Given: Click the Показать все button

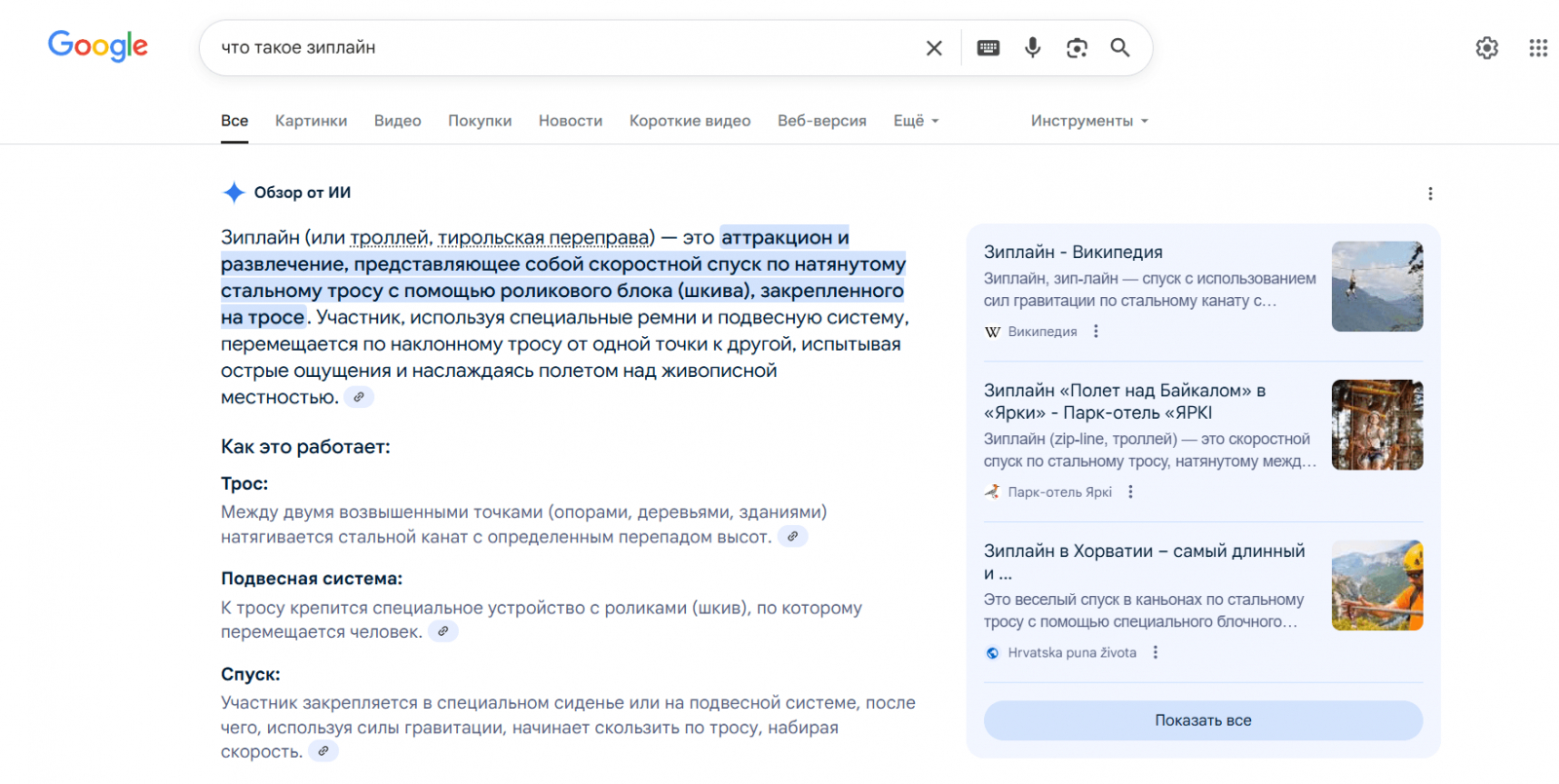Looking at the screenshot, I should pos(1202,721).
